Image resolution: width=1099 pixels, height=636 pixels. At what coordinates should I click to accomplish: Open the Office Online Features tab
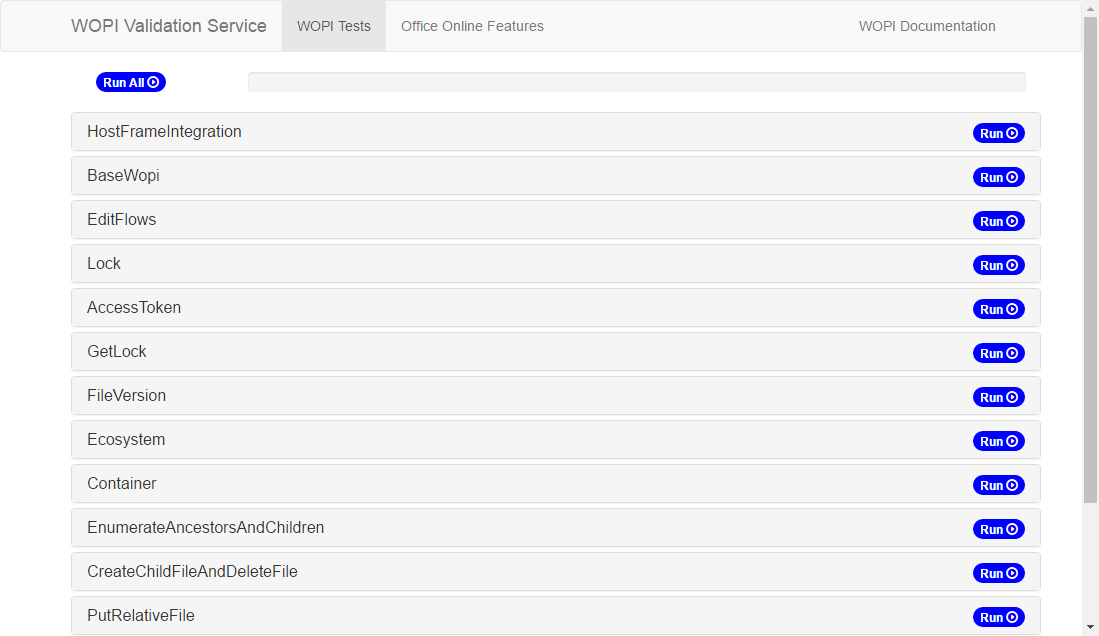[472, 26]
